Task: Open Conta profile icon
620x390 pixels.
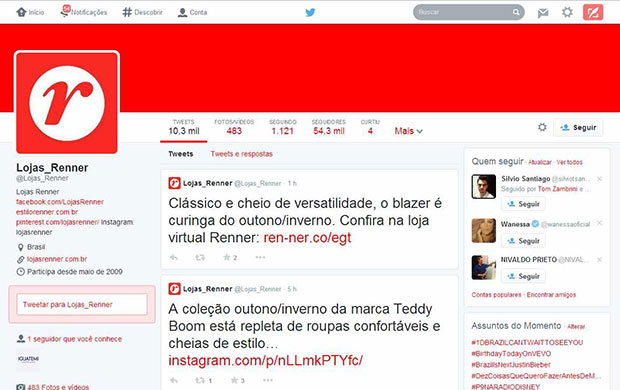Action: (x=182, y=12)
